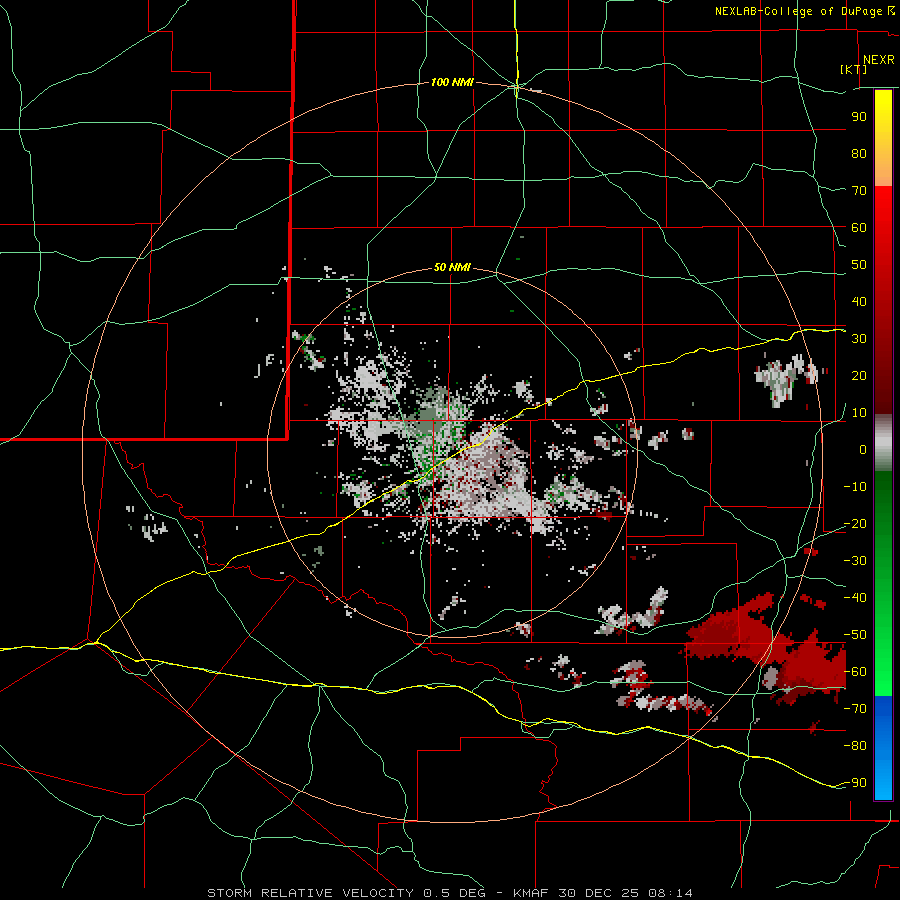Click the 10 value on the velocity scale

(x=859, y=413)
